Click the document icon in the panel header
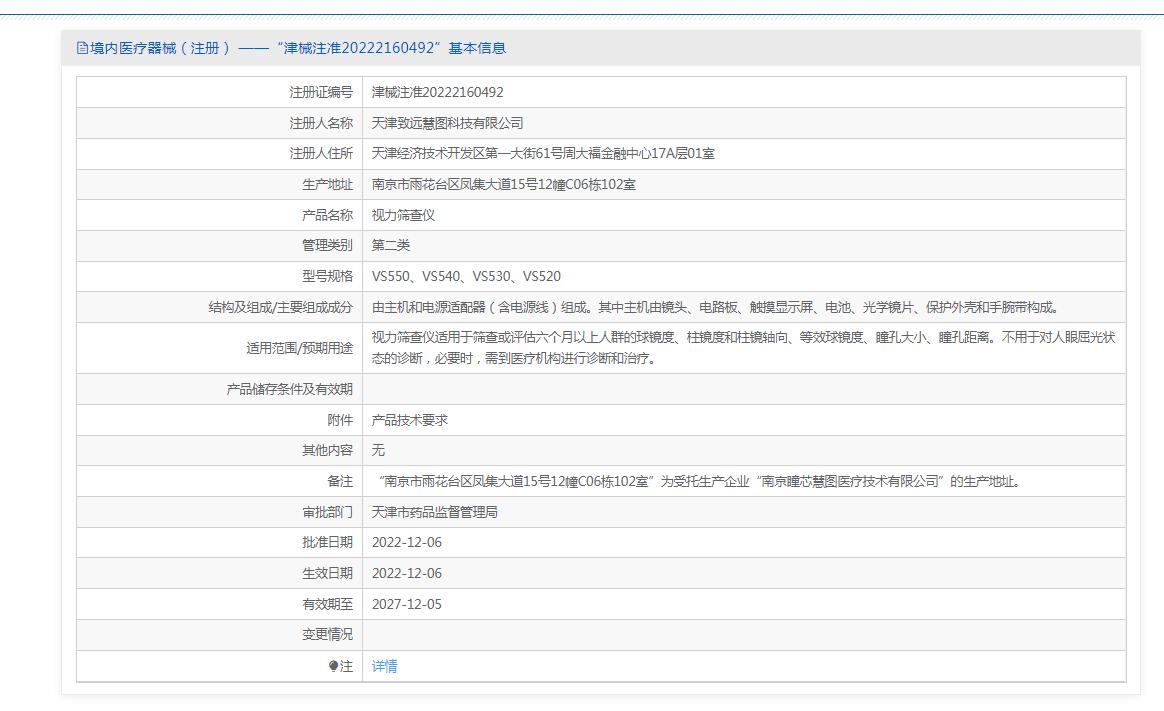The width and height of the screenshot is (1164, 711). tap(82, 48)
